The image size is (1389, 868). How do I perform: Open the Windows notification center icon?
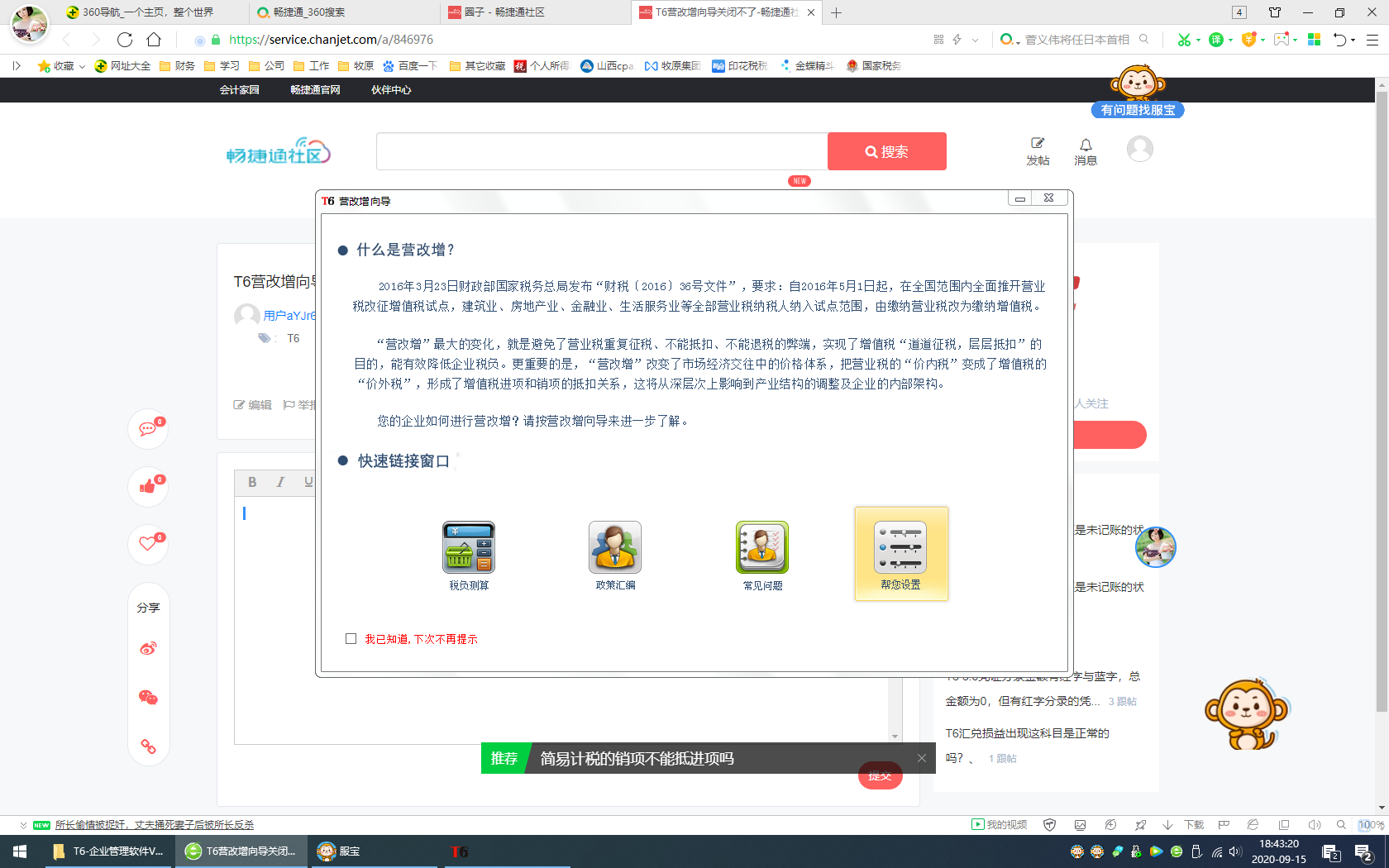1364,852
